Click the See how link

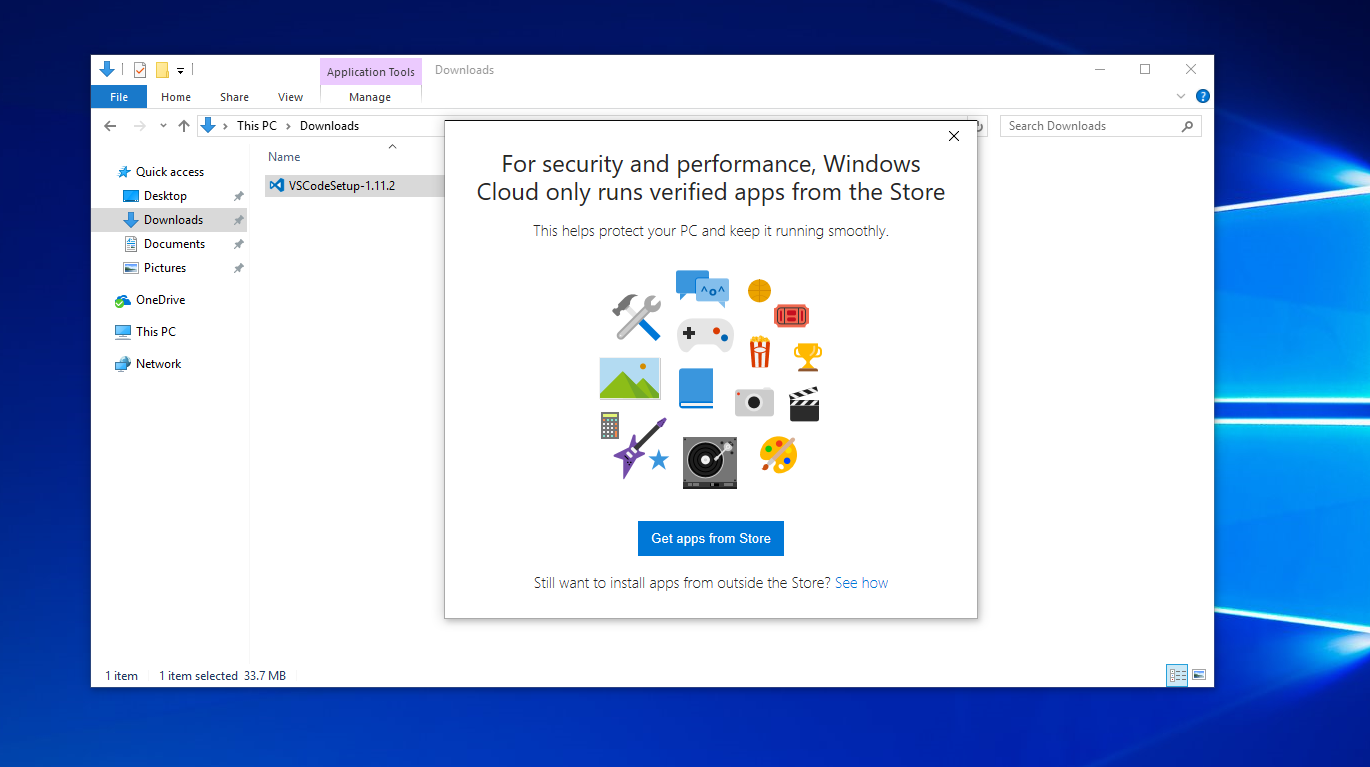coord(861,583)
